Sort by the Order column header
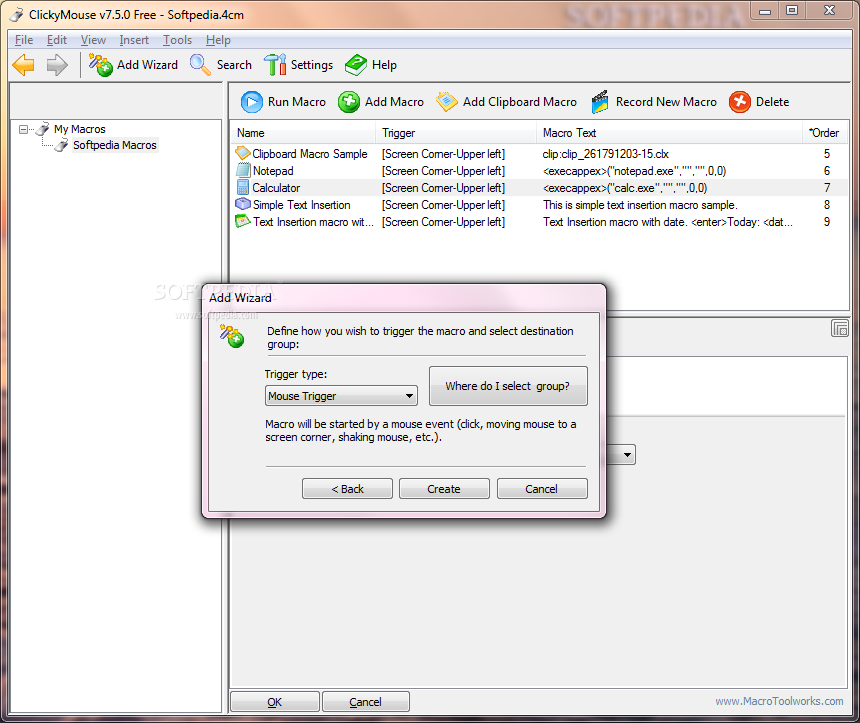This screenshot has width=860, height=723. click(x=824, y=133)
